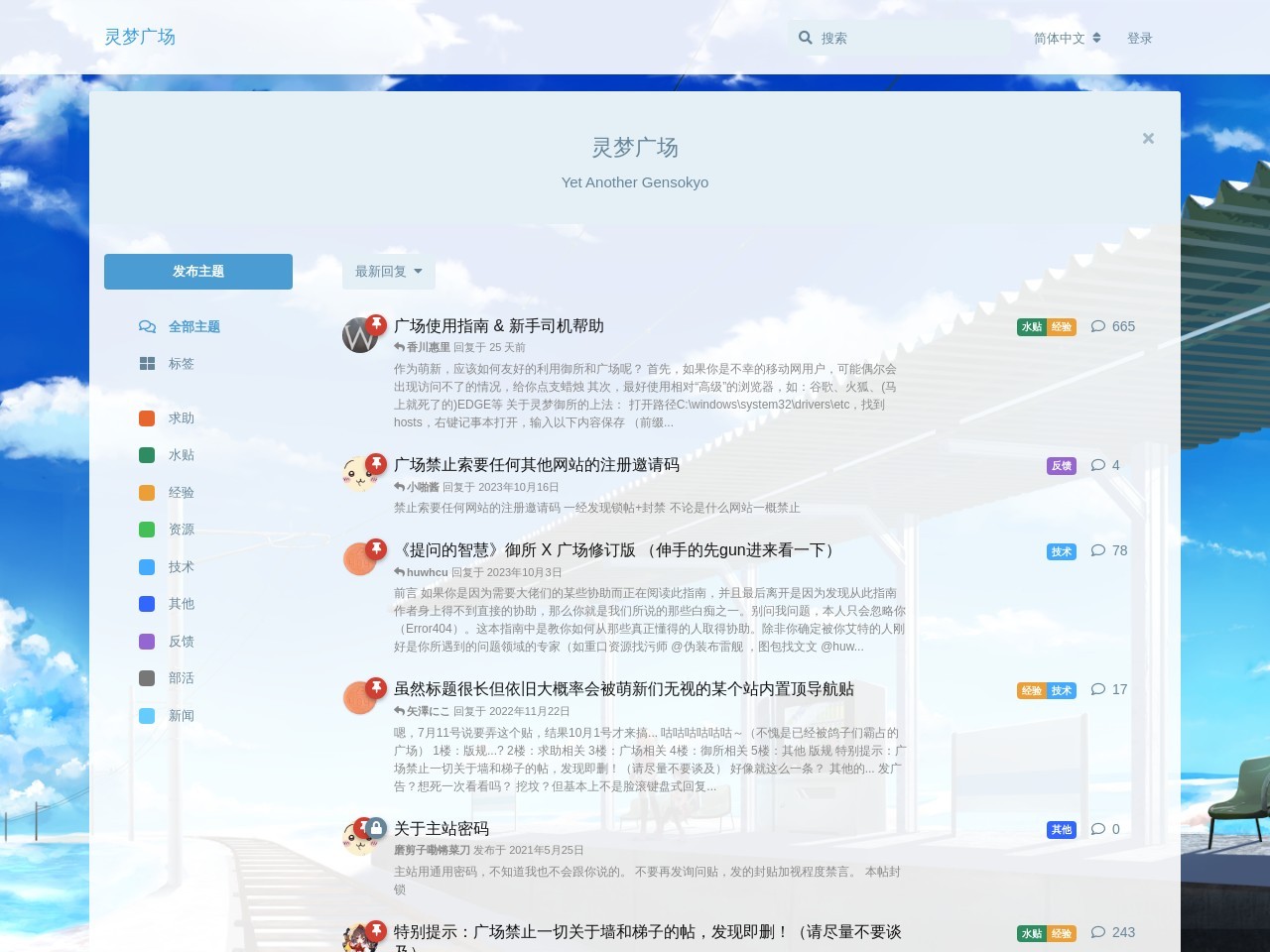Click the reply arrow beside 香川惠里
Viewport: 1270px width, 952px height.
coord(398,347)
